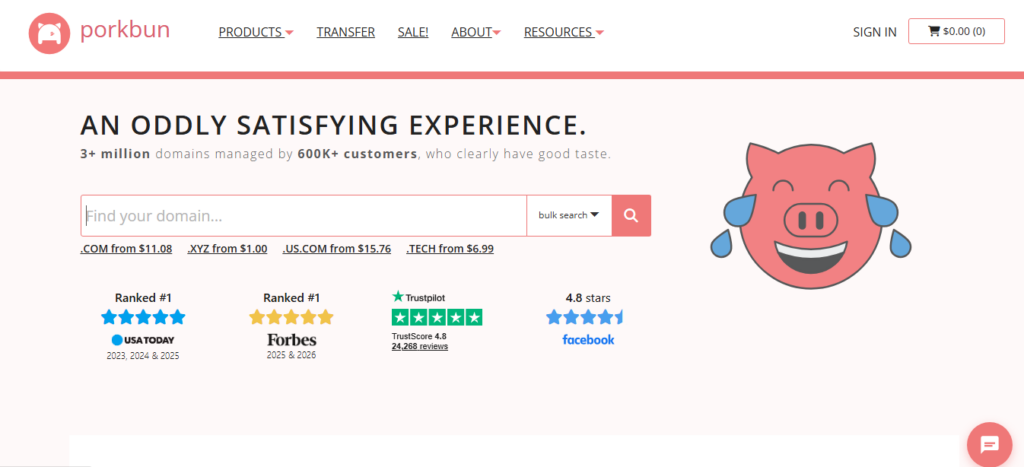Open the SALE! menu item
This screenshot has height=467, width=1024.
413,32
